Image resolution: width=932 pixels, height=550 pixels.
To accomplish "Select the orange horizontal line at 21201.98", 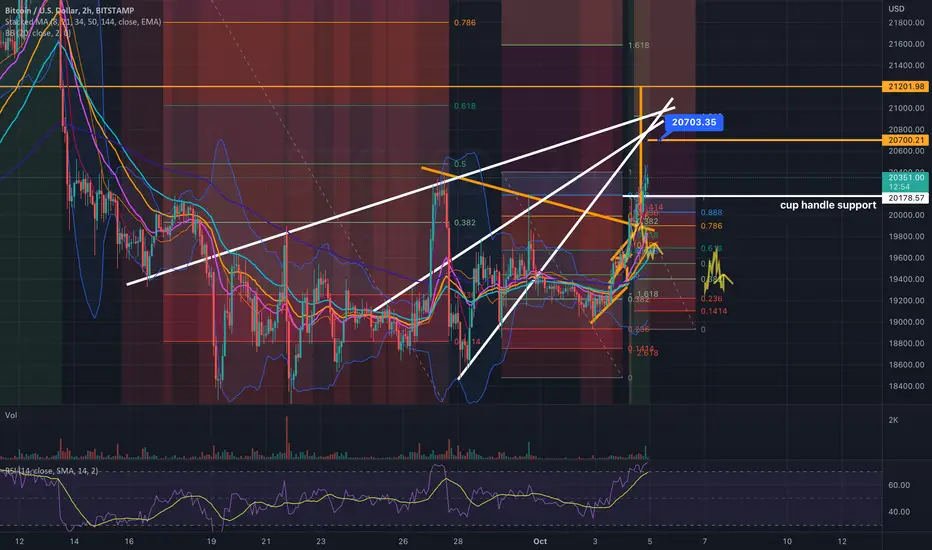I will pyautogui.click(x=441, y=87).
